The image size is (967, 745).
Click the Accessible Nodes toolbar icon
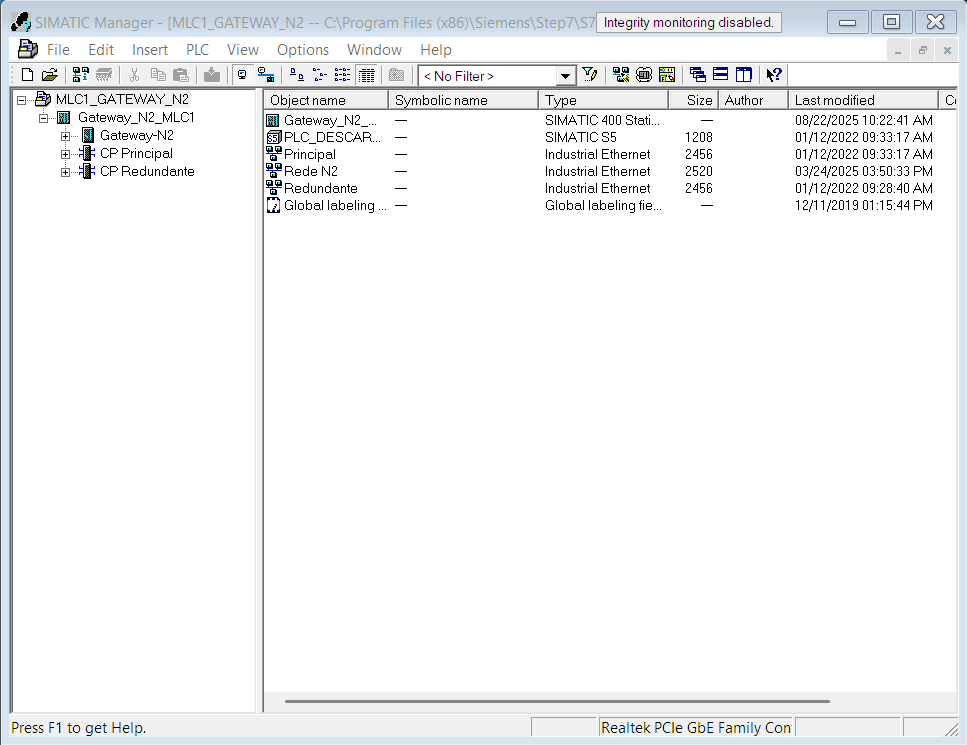point(80,75)
